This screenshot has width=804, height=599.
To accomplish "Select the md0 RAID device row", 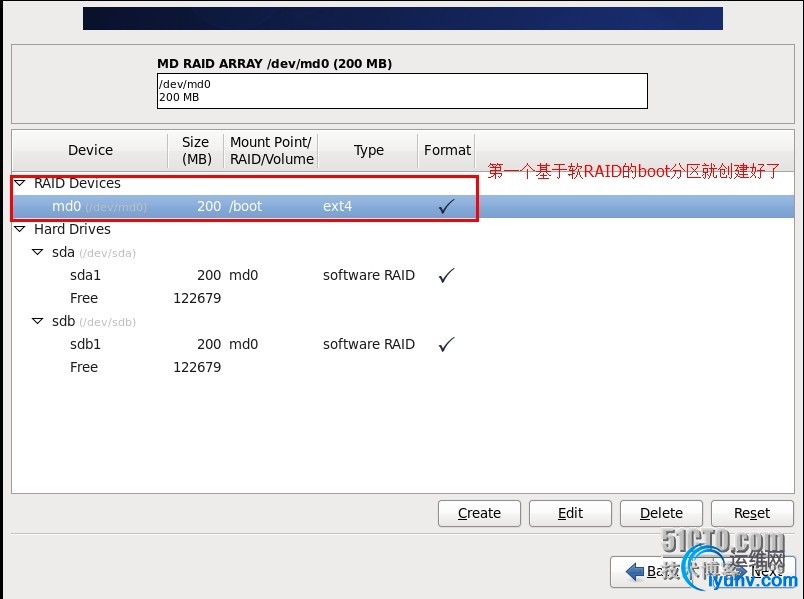I will tap(403, 206).
